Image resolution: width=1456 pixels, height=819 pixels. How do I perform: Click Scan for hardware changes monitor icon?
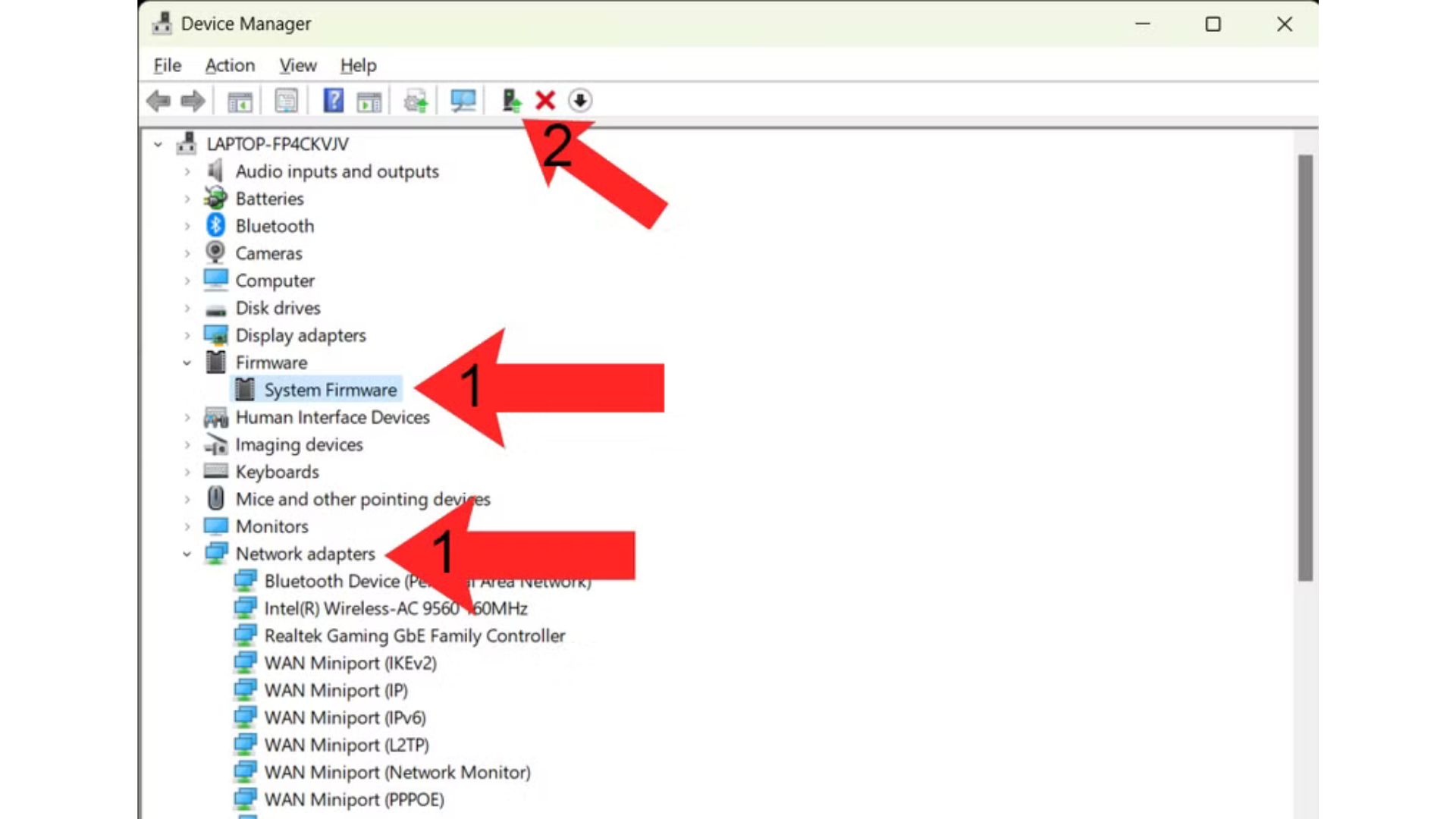(x=463, y=101)
